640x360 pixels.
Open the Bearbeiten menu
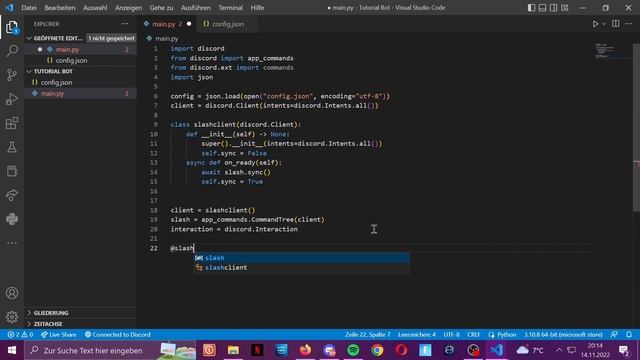coord(60,8)
